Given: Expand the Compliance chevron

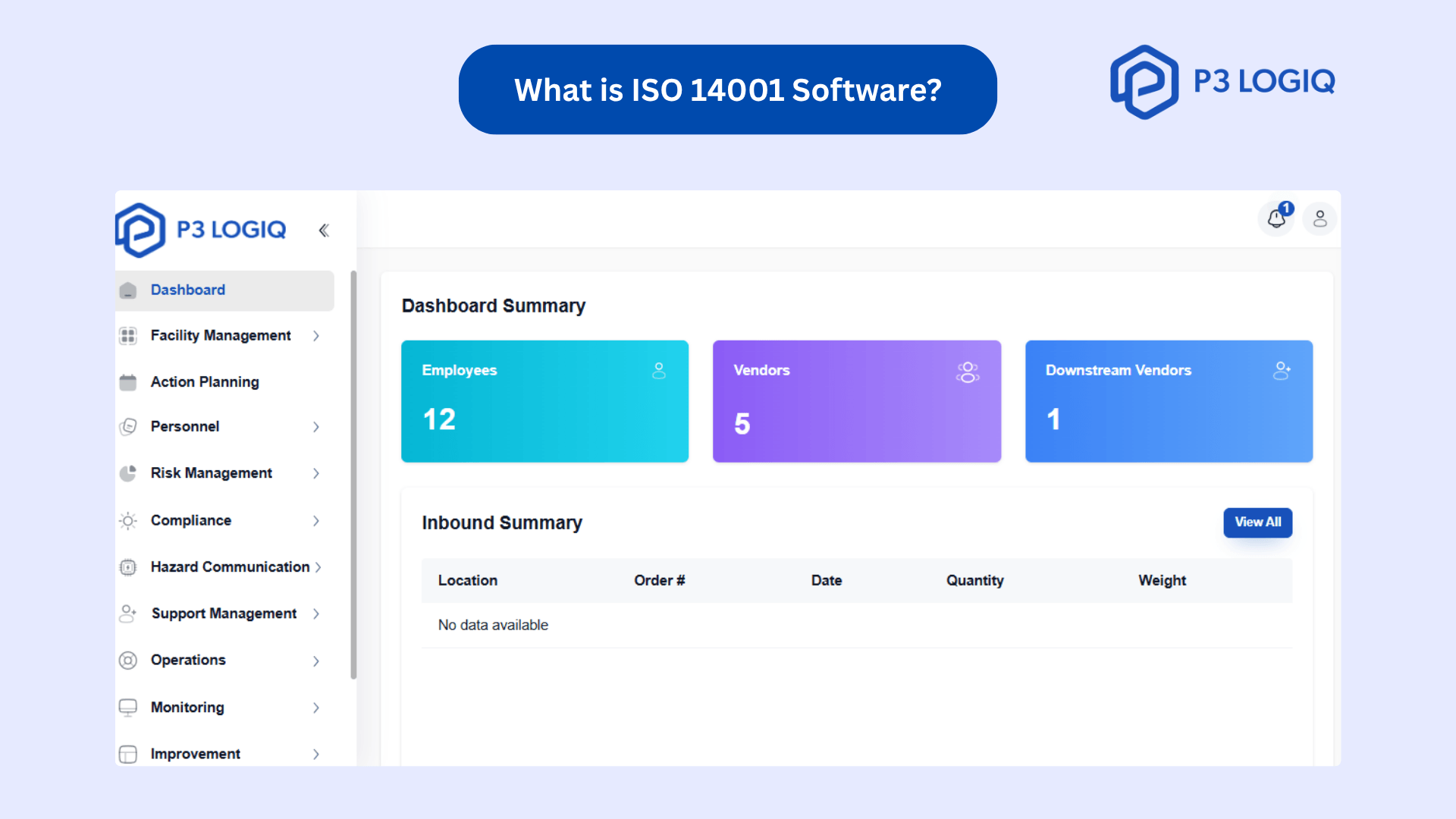Looking at the screenshot, I should coord(316,521).
